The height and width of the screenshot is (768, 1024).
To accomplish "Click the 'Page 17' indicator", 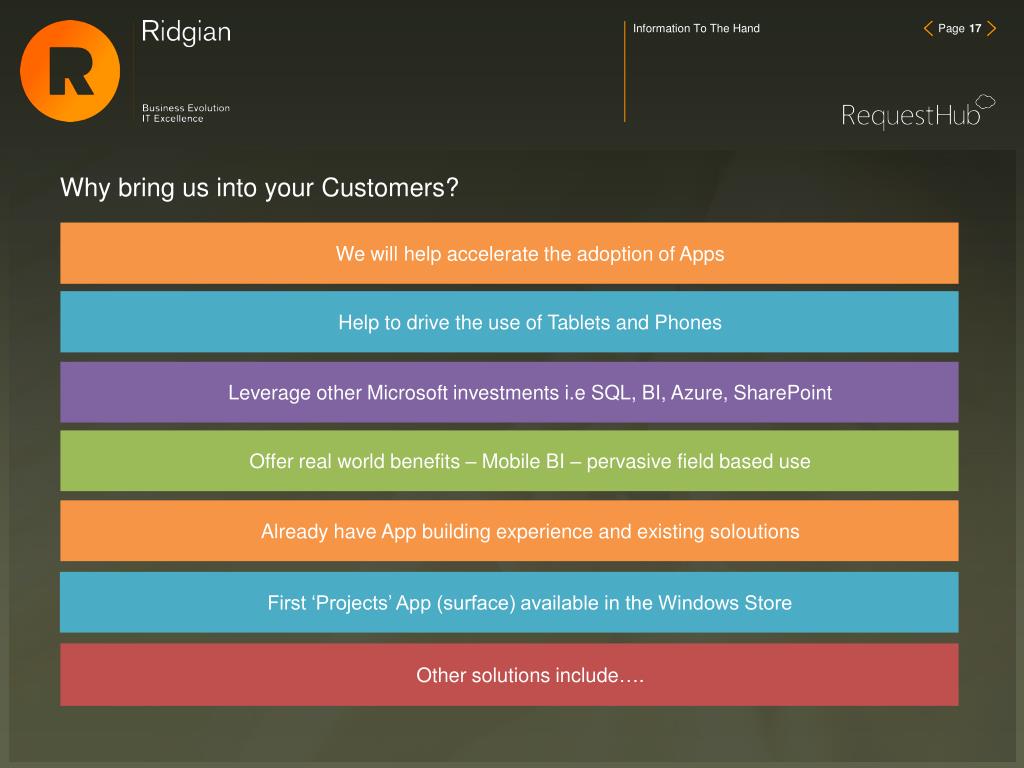I will coord(959,28).
